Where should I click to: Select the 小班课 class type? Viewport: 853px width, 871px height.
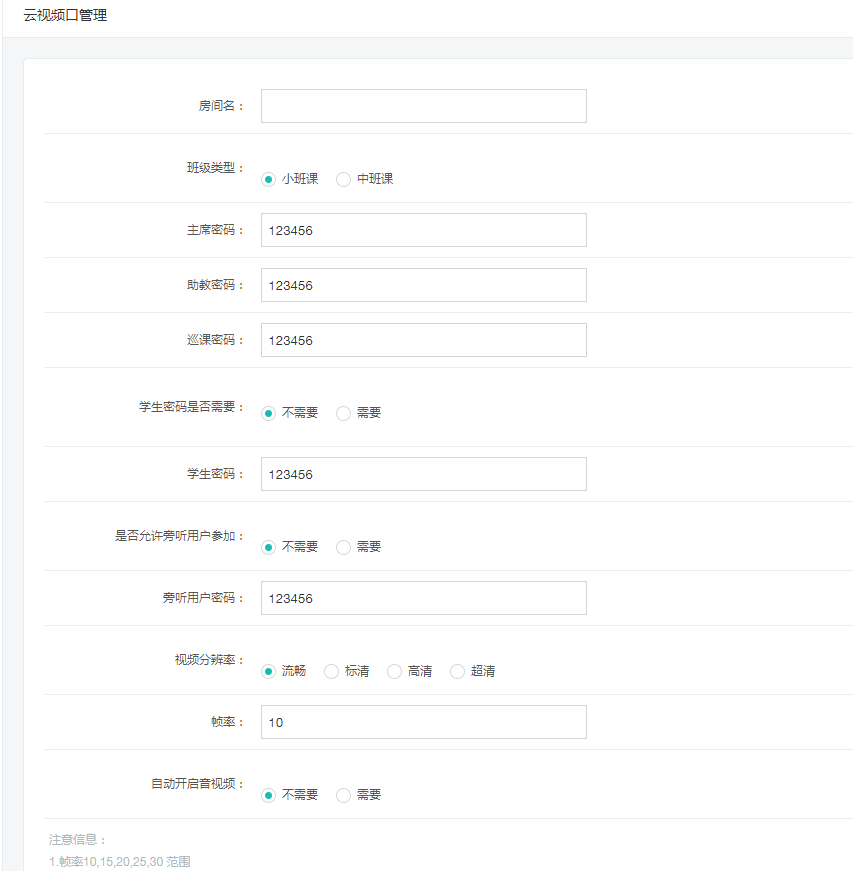tap(269, 180)
